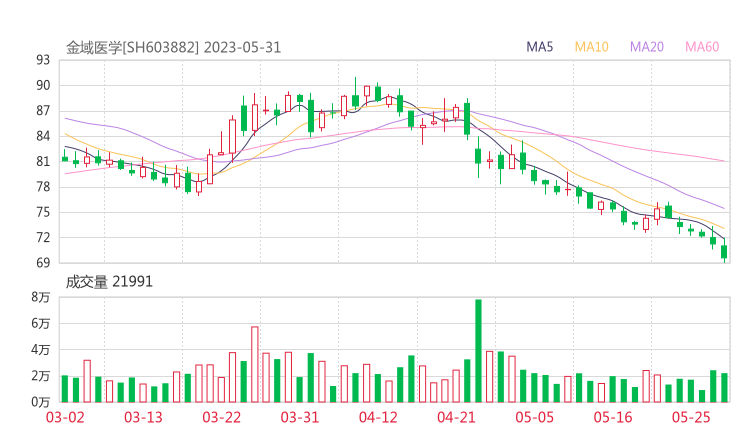Click the tallest red hollow volume bar near 6万

coord(255,364)
